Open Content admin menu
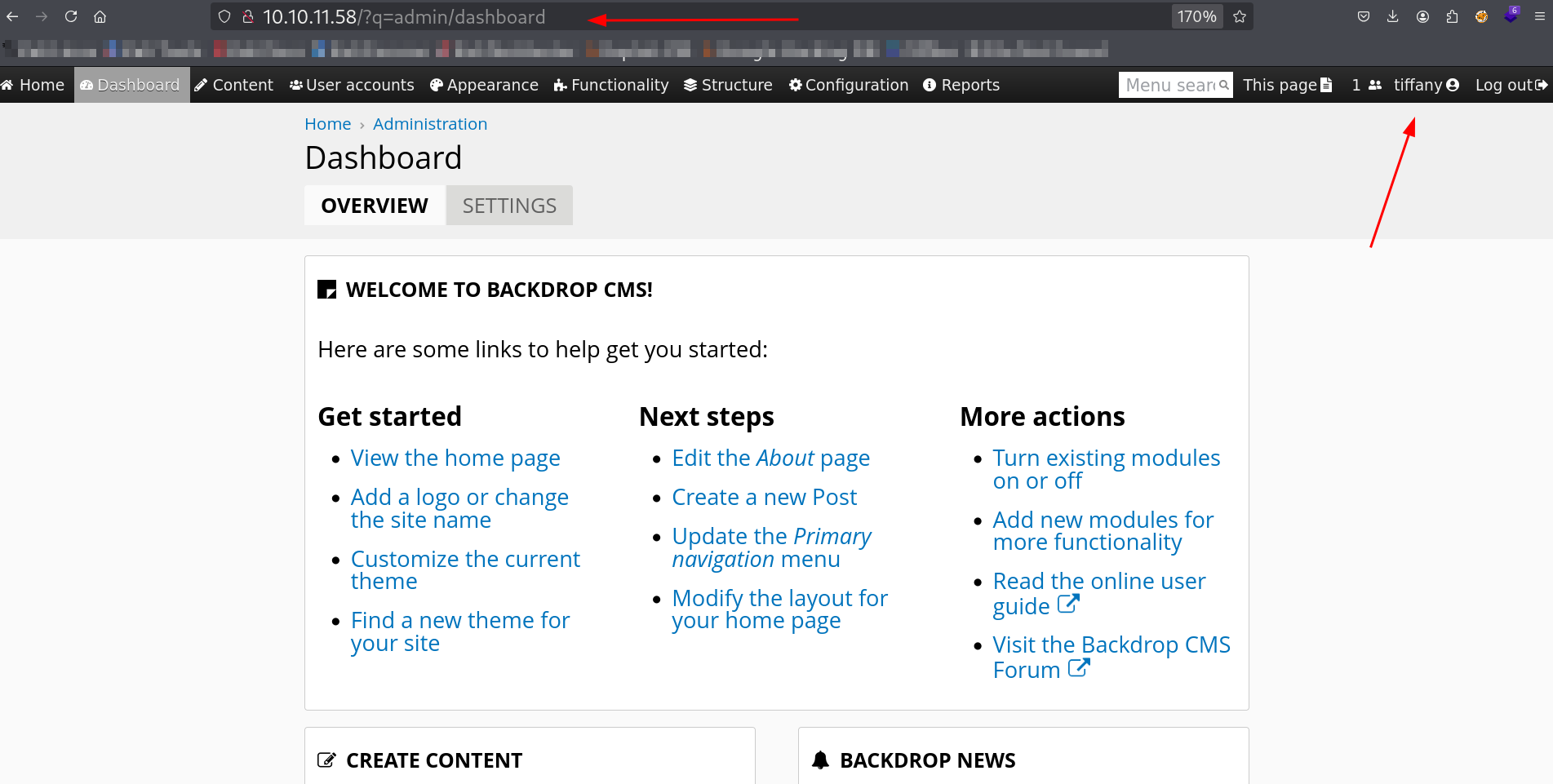 (234, 85)
